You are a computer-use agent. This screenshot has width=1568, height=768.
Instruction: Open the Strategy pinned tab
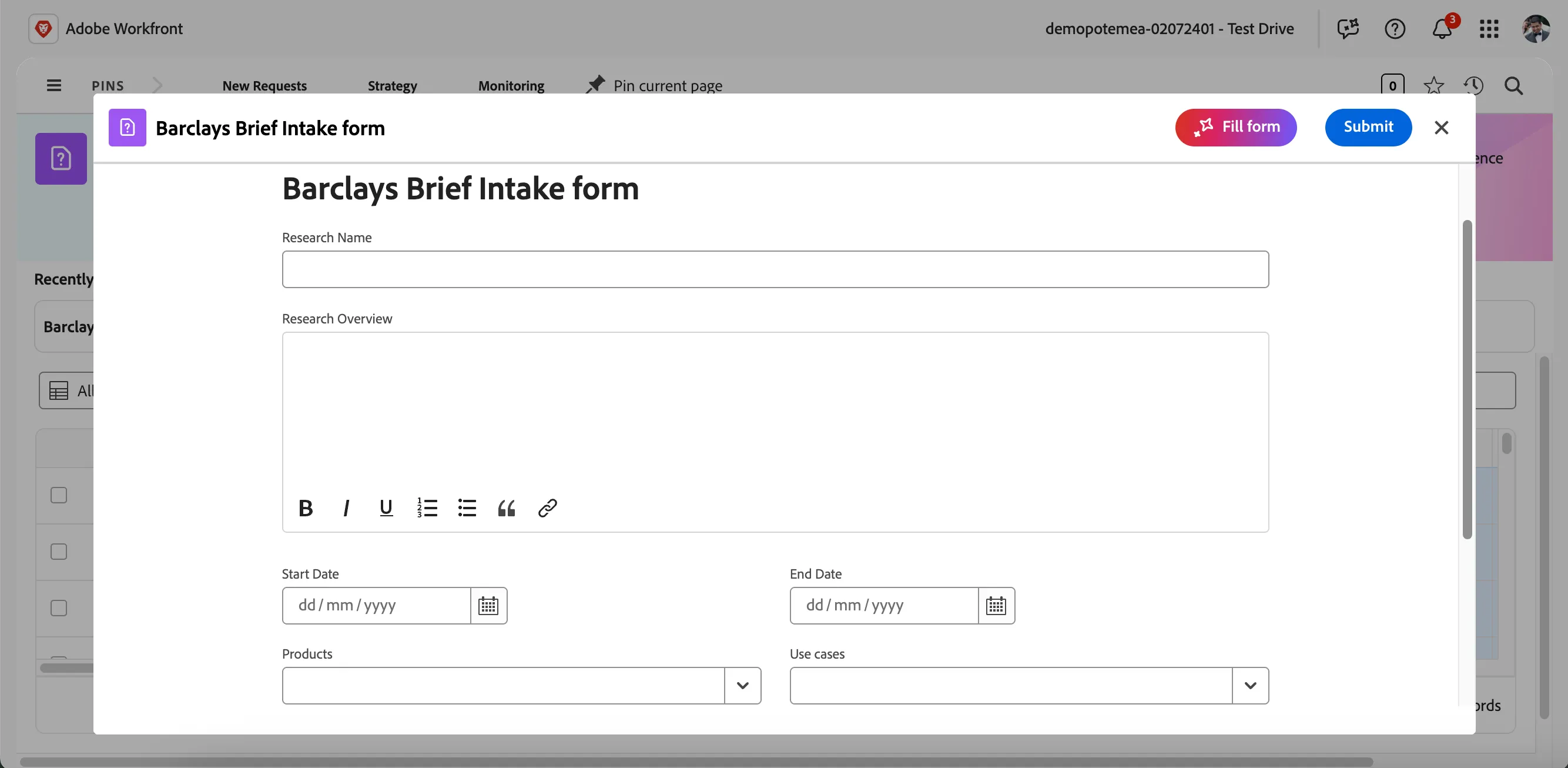point(392,86)
